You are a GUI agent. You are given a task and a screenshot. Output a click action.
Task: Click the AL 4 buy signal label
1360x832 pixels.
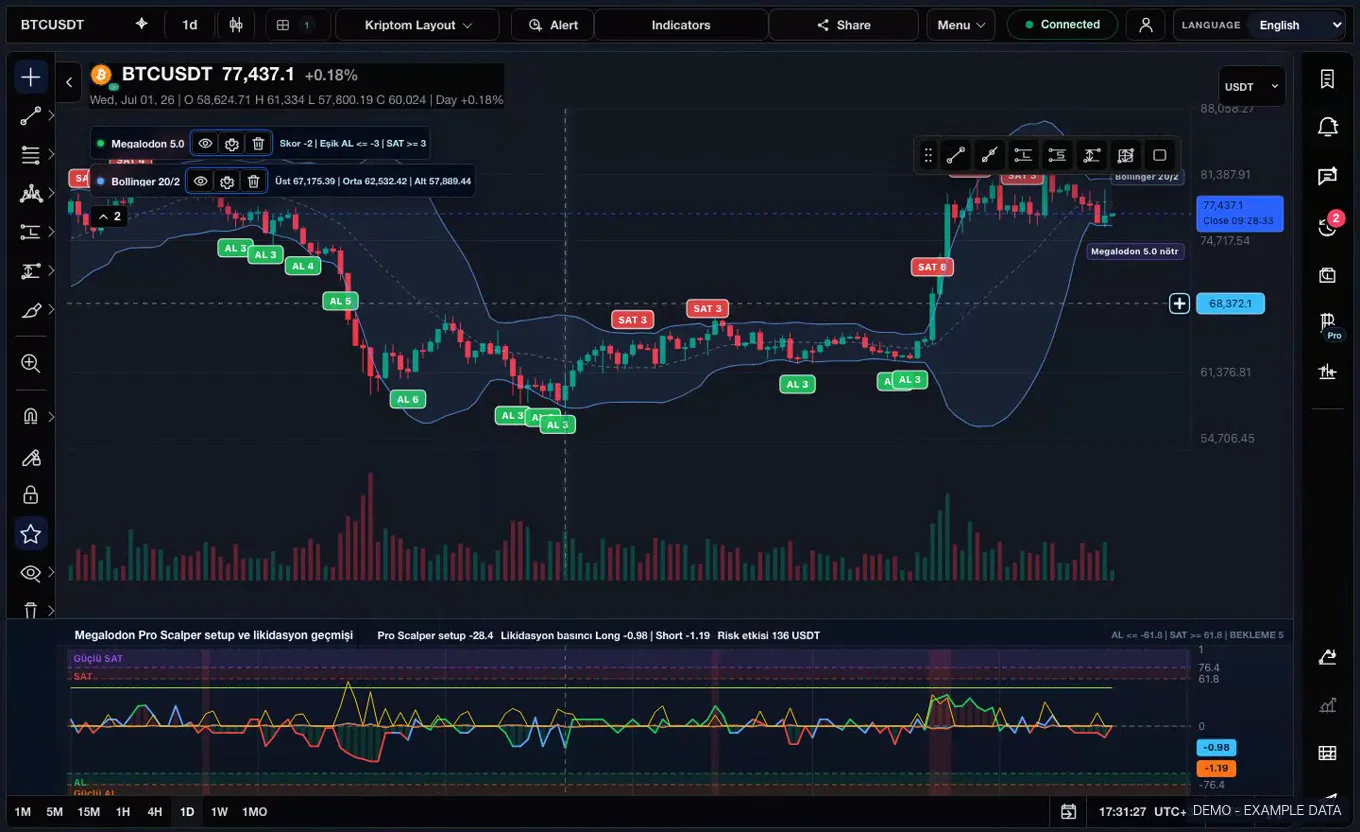coord(302,266)
